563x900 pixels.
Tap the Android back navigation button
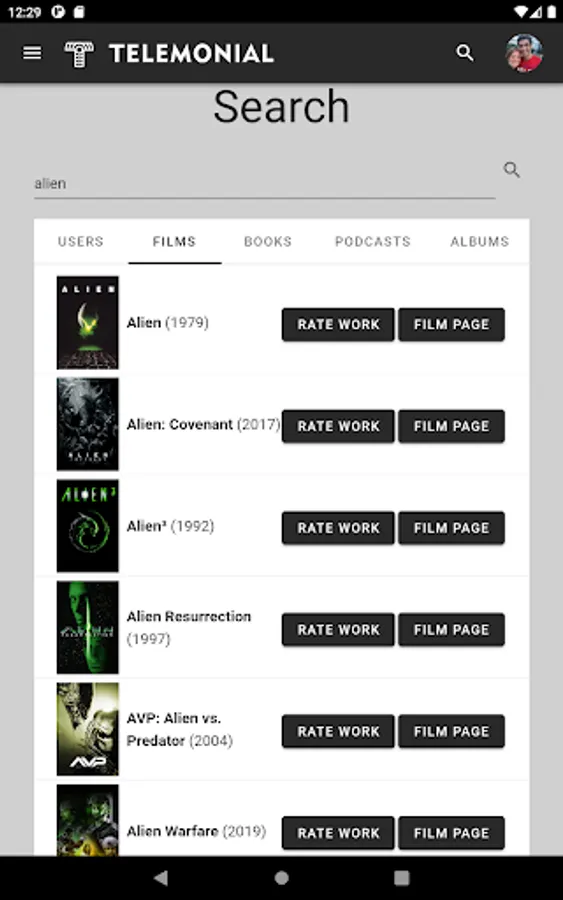[161, 878]
